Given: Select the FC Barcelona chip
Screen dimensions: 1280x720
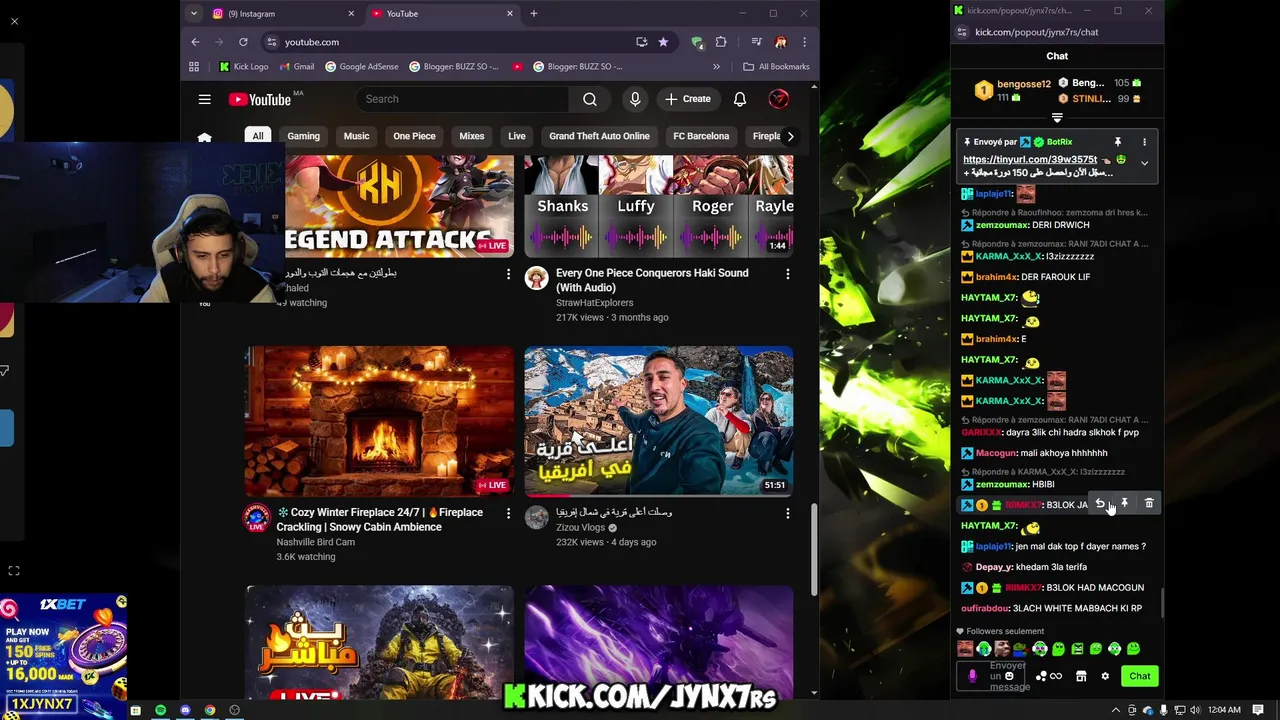Looking at the screenshot, I should point(701,136).
